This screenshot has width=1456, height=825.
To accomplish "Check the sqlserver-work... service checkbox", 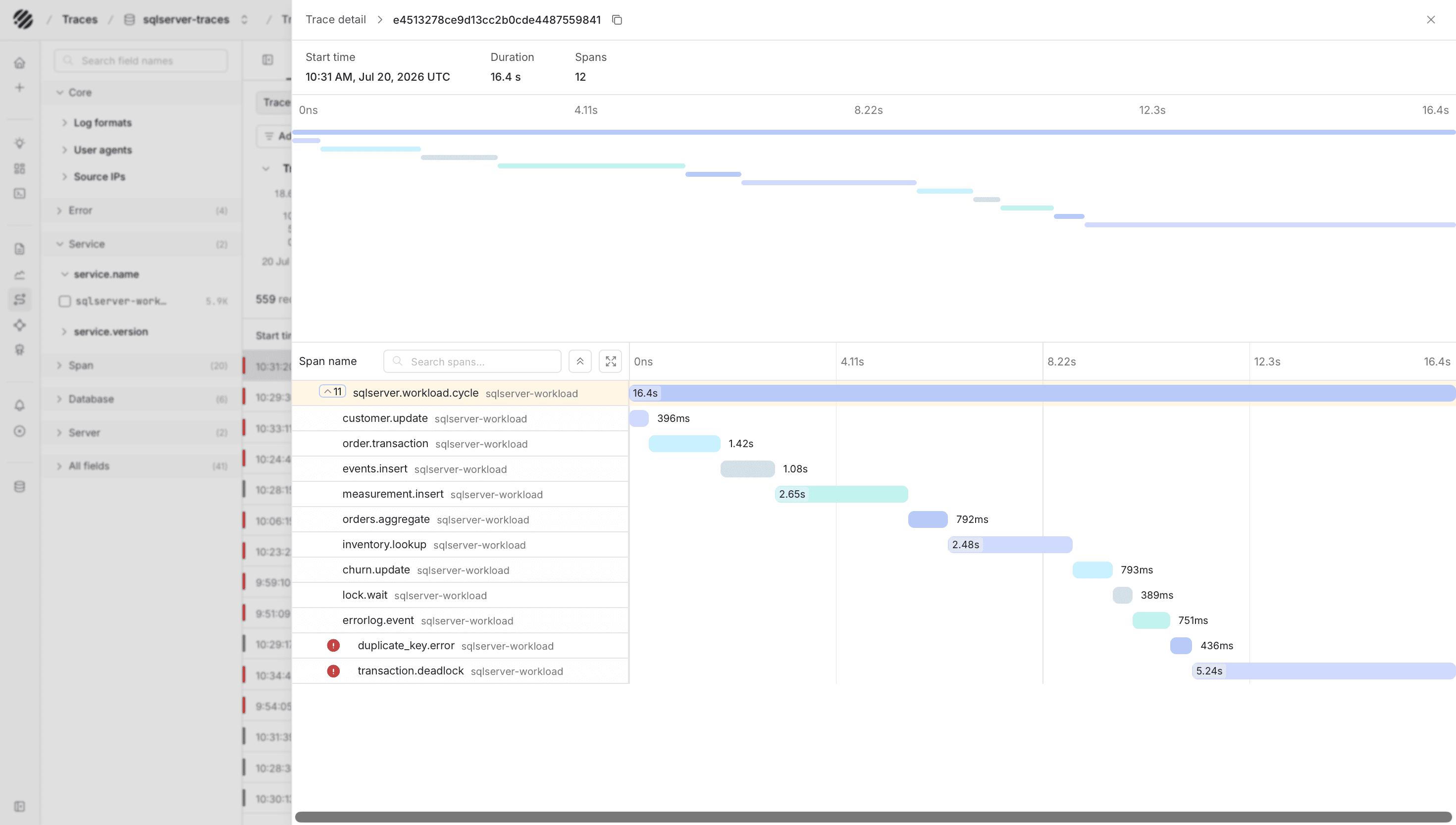I will coord(64,301).
